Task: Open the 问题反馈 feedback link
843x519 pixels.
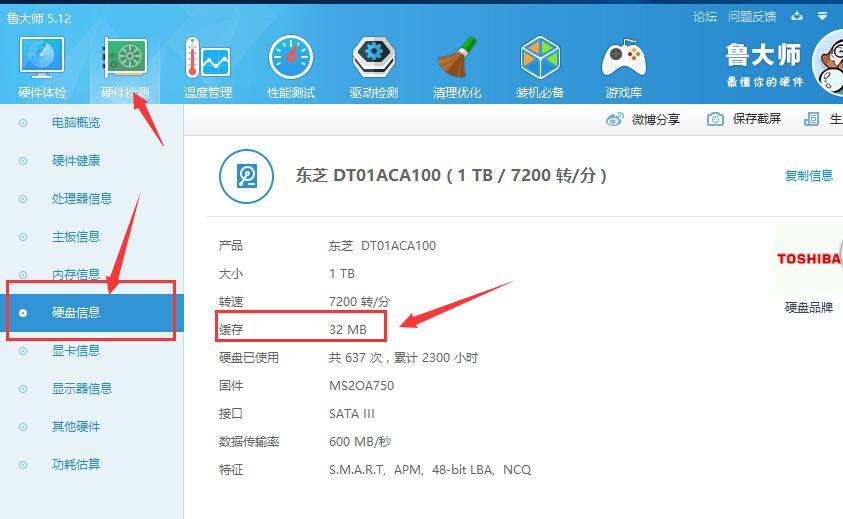Action: pyautogui.click(x=752, y=17)
